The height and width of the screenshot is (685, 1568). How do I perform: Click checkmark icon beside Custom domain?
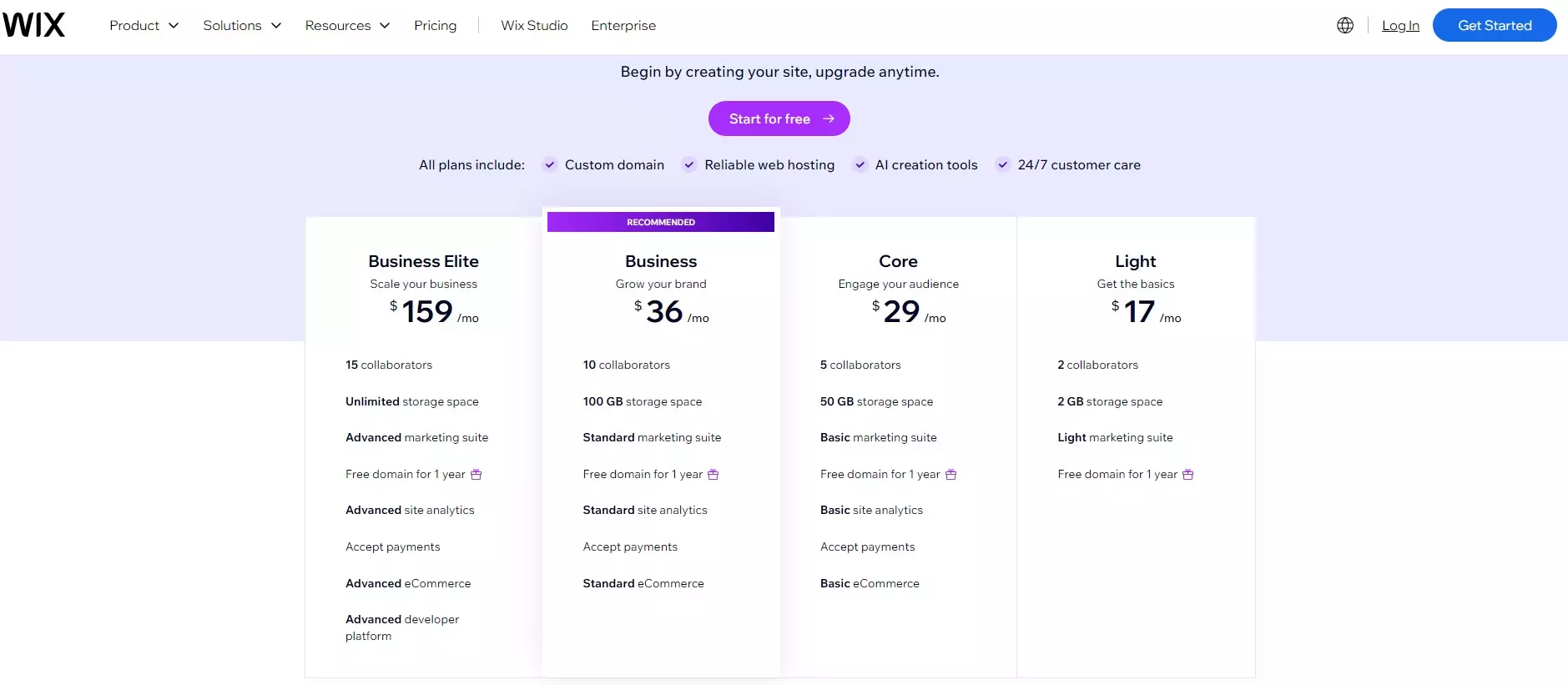coord(549,165)
